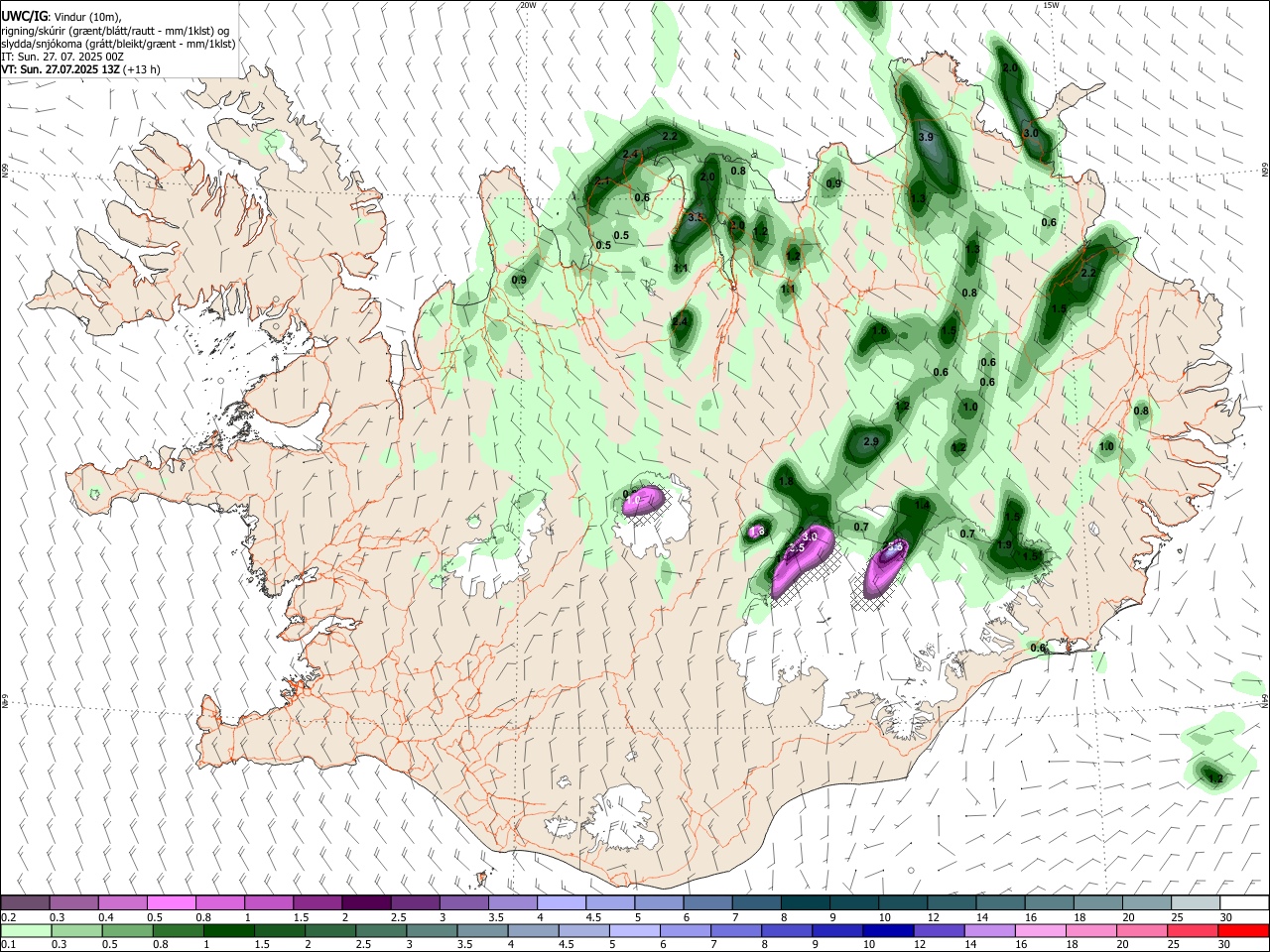The image size is (1270, 952).
Task: Click the 'Vindur (10m)' header text
Action: [87, 18]
